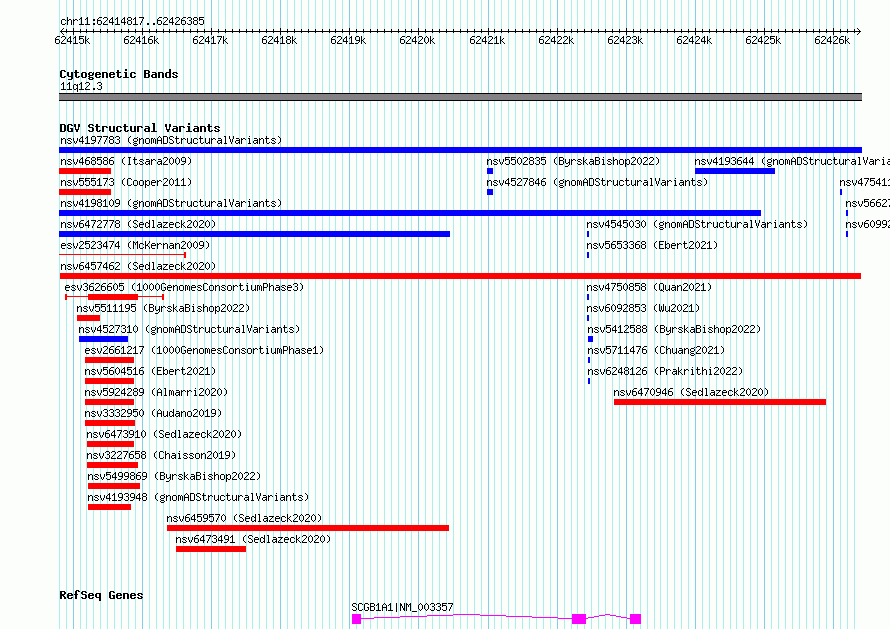The height and width of the screenshot is (629, 890).
Task: Click red bar under nsv468586
Action: coord(85,171)
